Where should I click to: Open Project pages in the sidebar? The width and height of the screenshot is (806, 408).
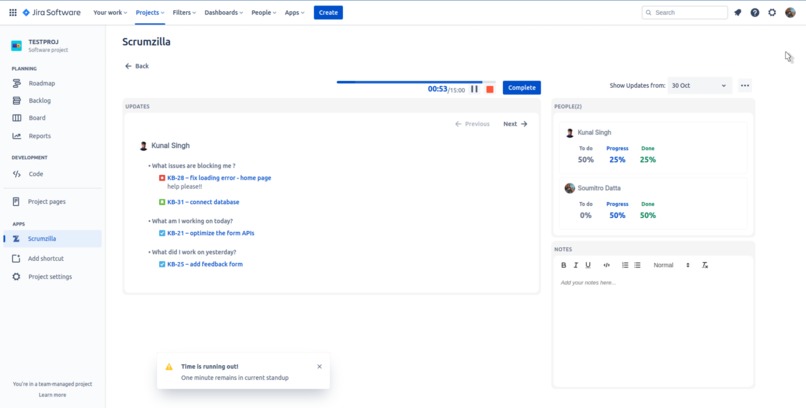coord(52,202)
